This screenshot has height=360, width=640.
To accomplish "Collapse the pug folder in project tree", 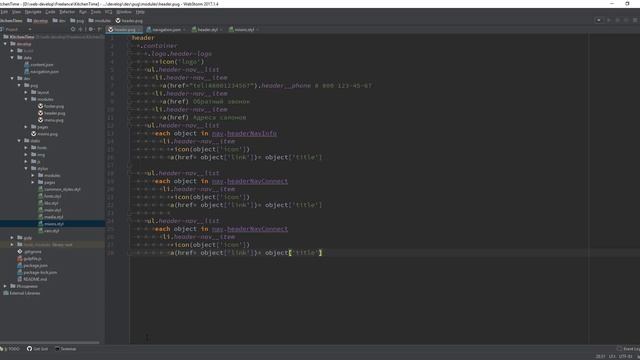I will coord(19,85).
